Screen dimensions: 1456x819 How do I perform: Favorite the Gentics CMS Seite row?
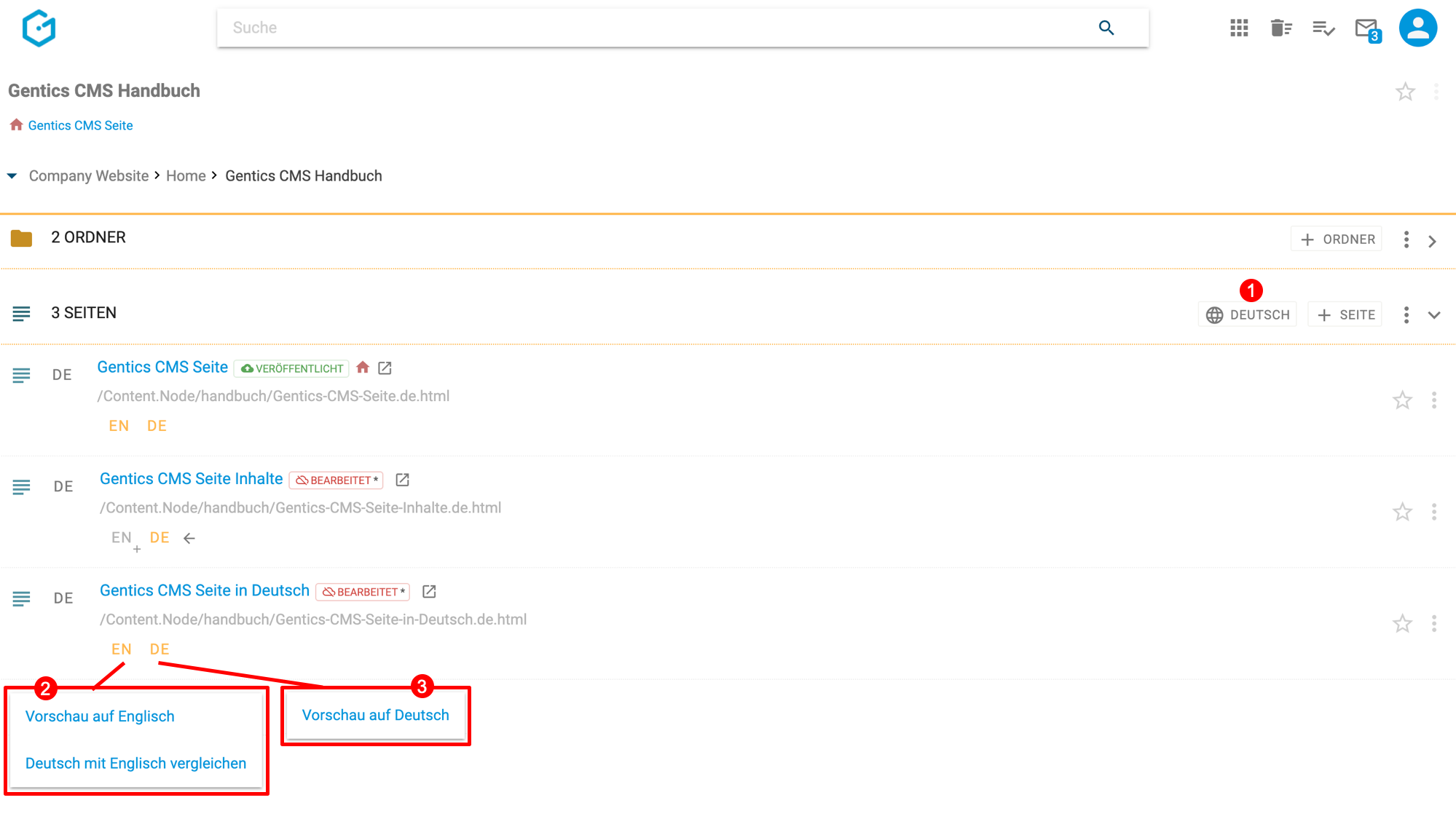1402,400
